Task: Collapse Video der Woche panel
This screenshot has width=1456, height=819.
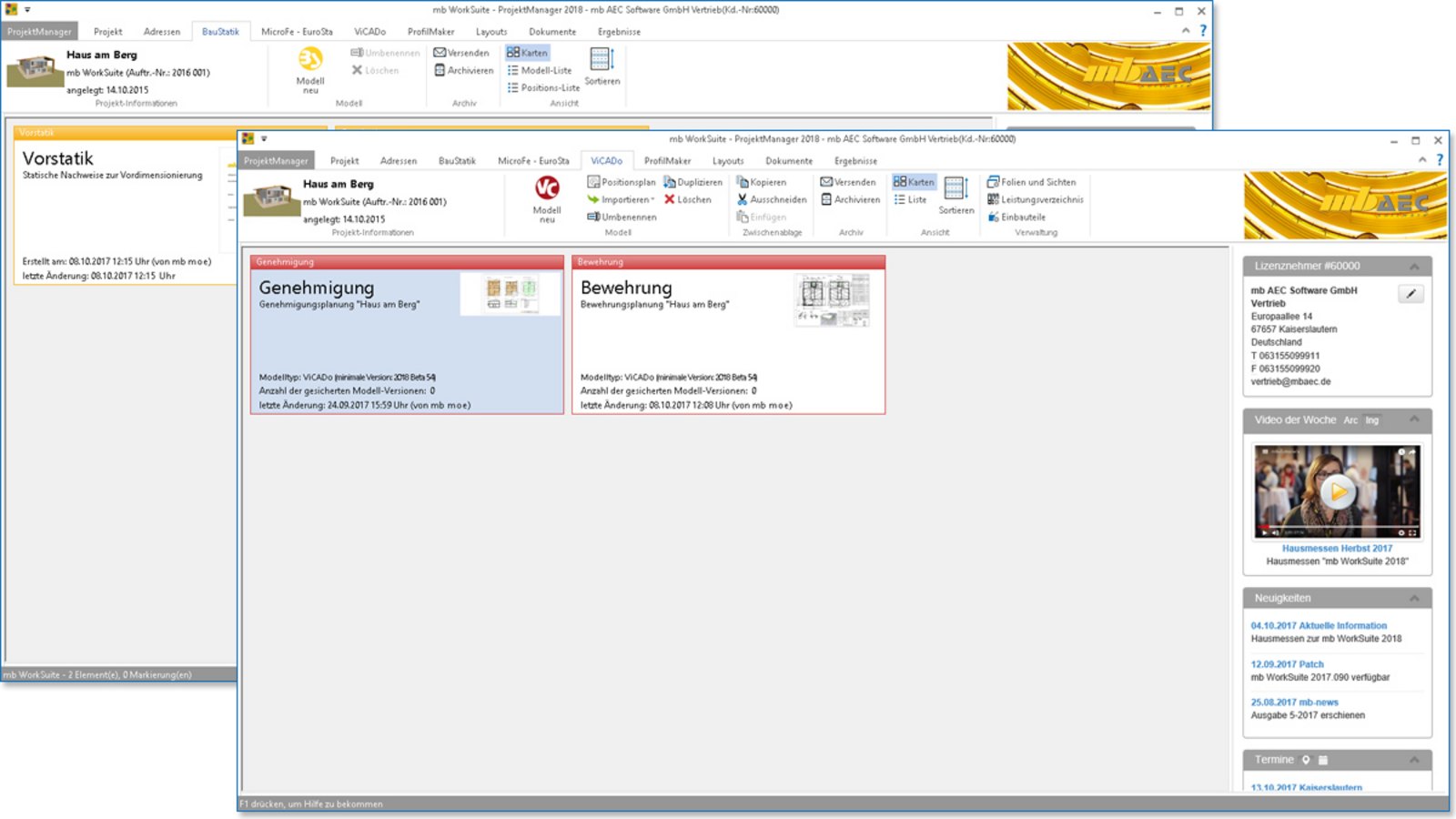Action: pyautogui.click(x=1414, y=420)
